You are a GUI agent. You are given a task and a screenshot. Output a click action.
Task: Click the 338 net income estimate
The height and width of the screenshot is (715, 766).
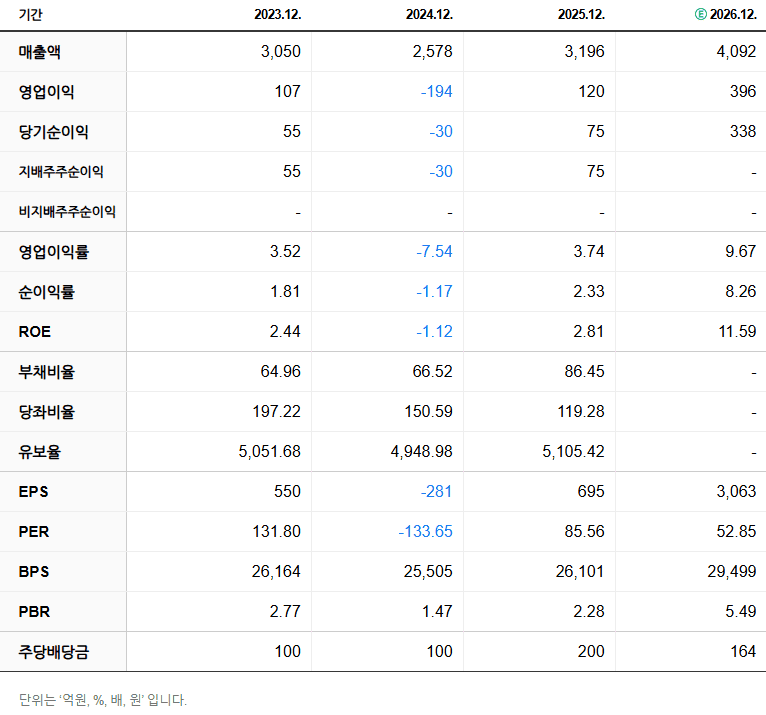tap(743, 131)
